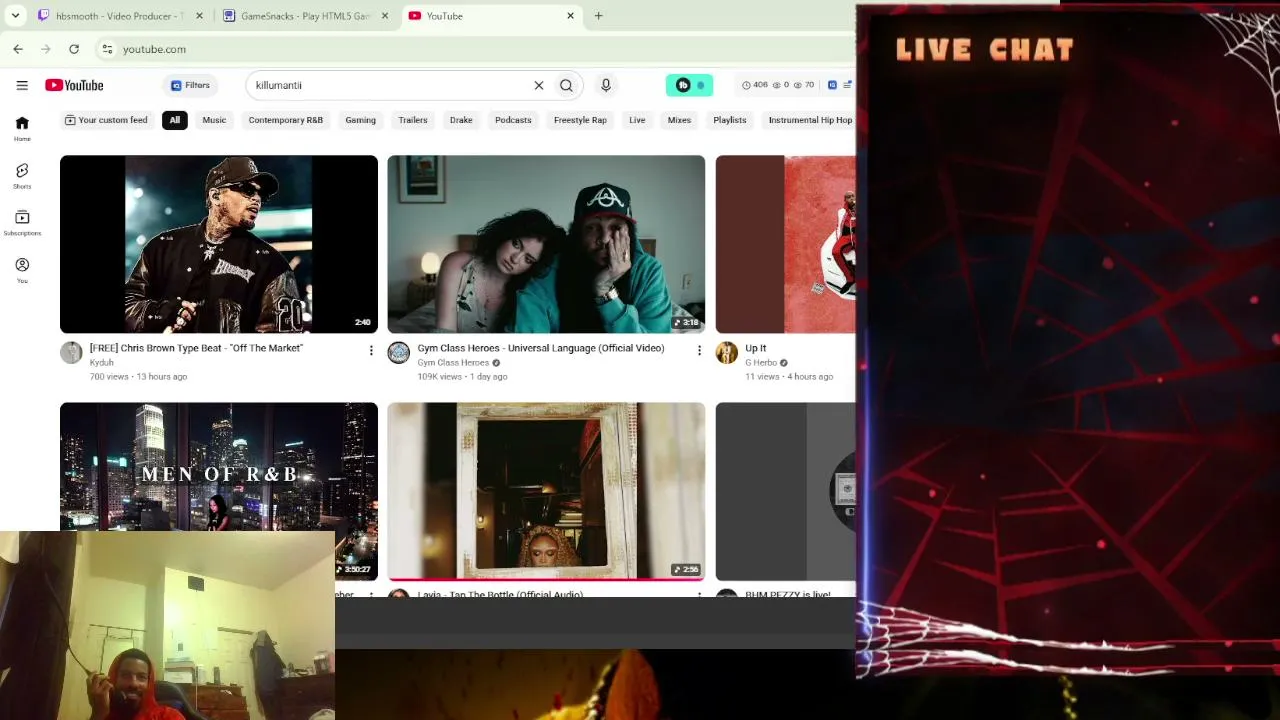Filter feed by Podcasts chip
This screenshot has height=720, width=1280.
[513, 120]
